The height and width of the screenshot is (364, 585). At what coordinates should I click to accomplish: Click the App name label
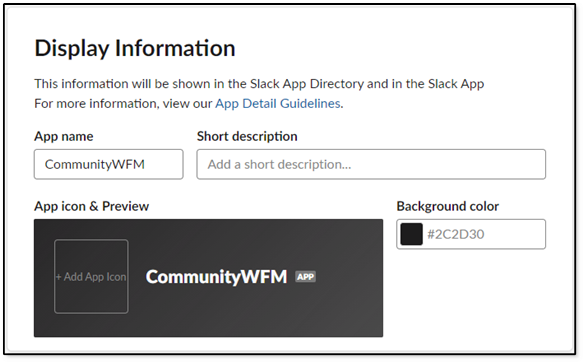pyautogui.click(x=64, y=136)
